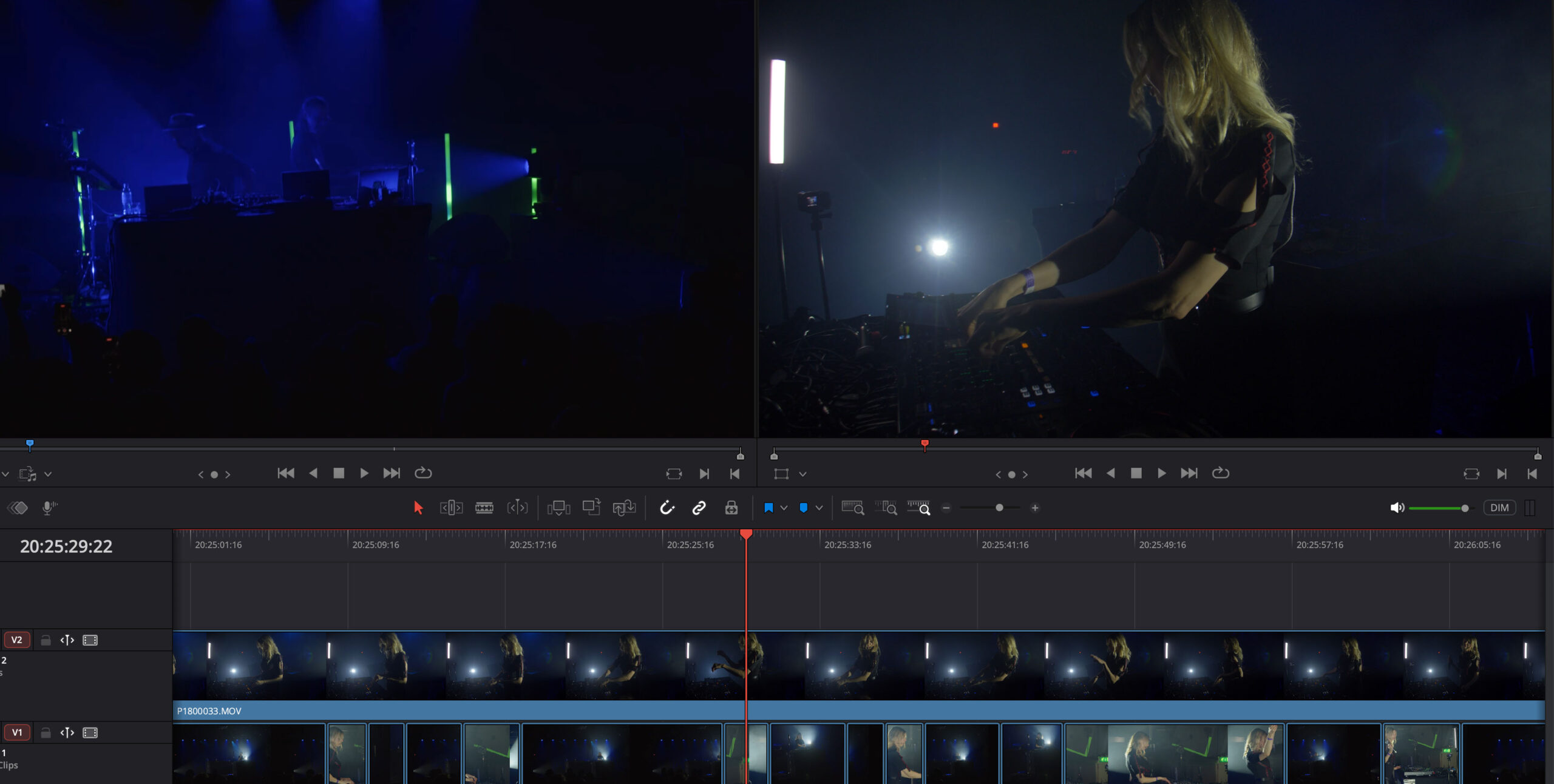
Task: Open the voiceover microphone tool
Action: [49, 508]
